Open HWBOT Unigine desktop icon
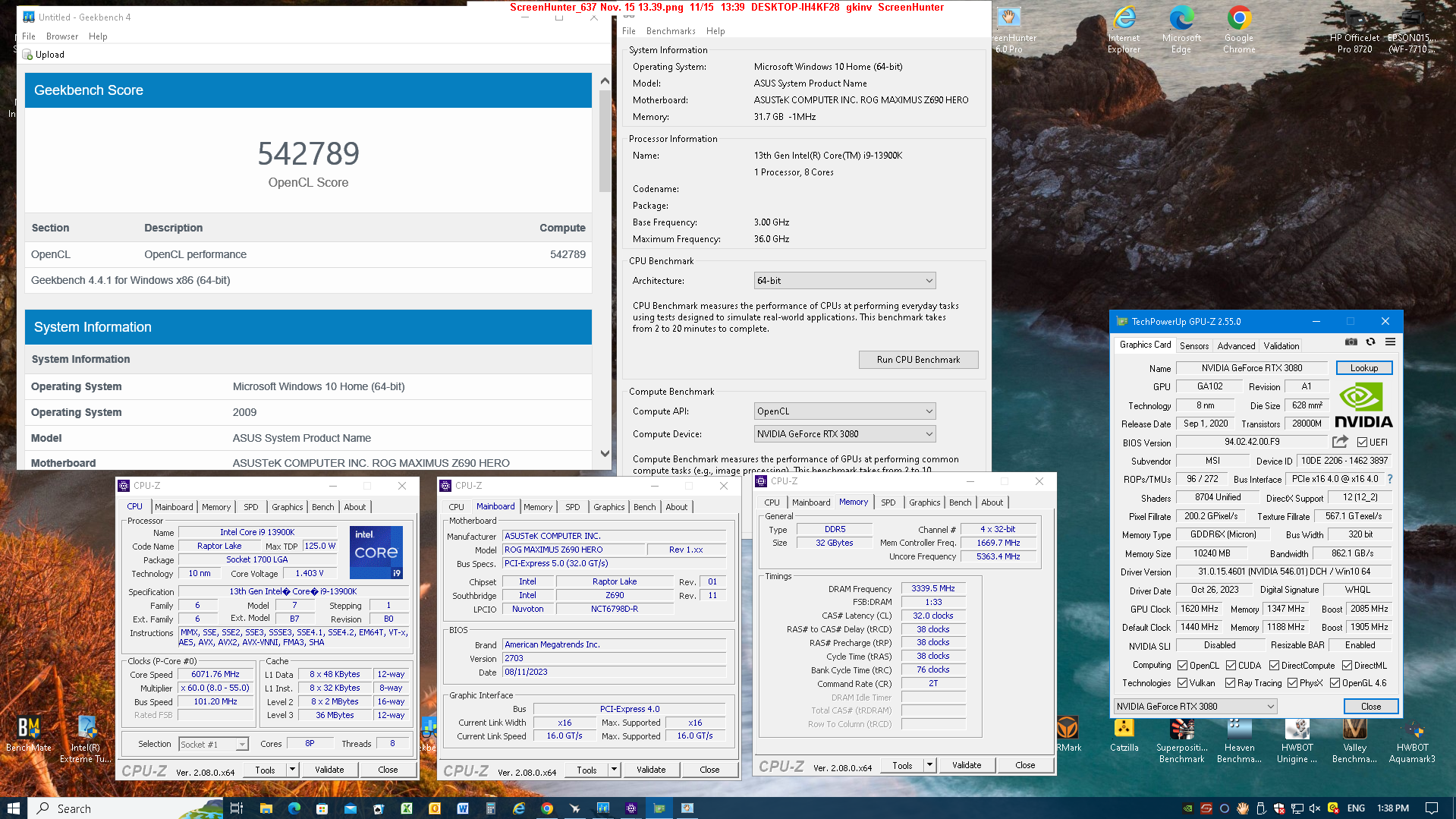 pyautogui.click(x=1297, y=740)
